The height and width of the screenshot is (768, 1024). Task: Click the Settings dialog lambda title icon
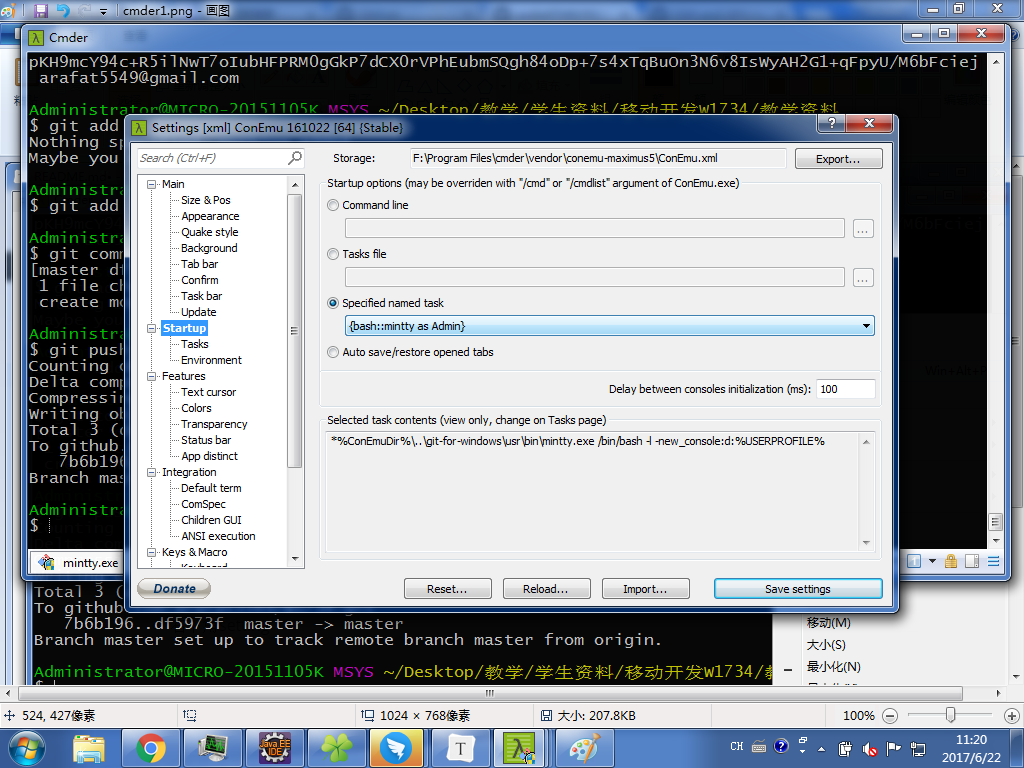[x=139, y=128]
